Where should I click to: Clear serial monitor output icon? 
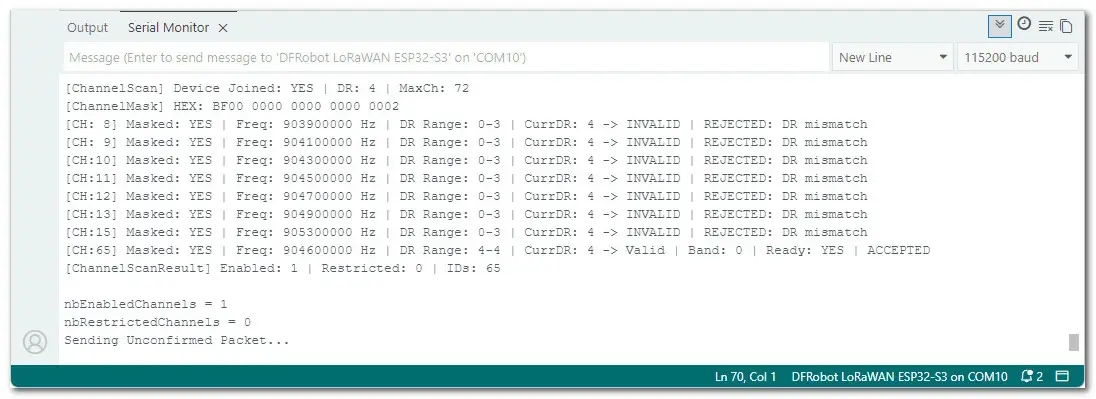1045,27
